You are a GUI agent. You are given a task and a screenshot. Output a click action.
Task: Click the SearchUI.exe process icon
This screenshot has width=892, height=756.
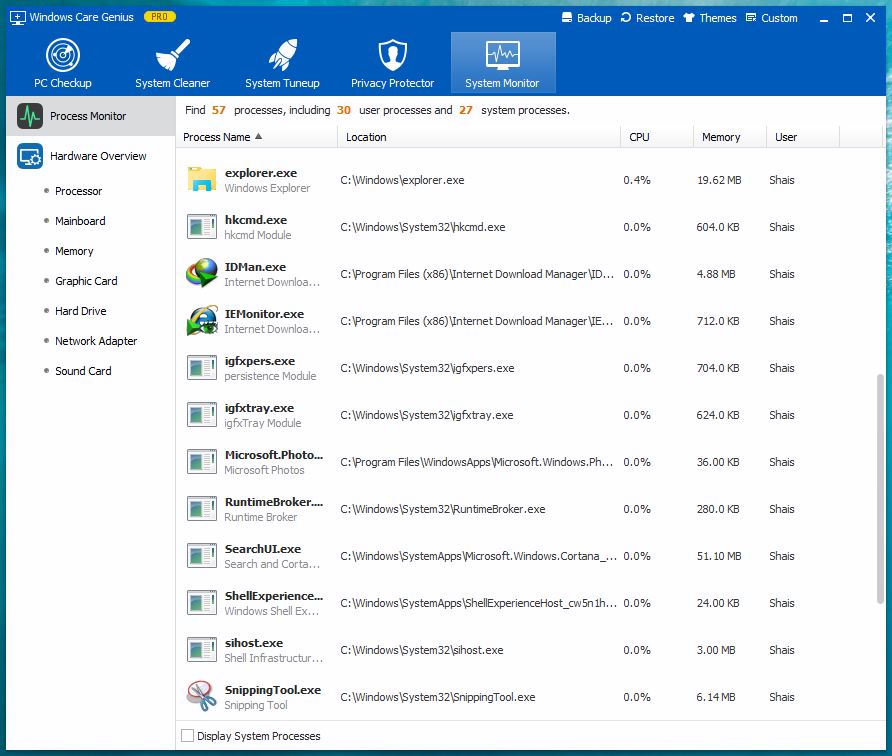click(201, 556)
